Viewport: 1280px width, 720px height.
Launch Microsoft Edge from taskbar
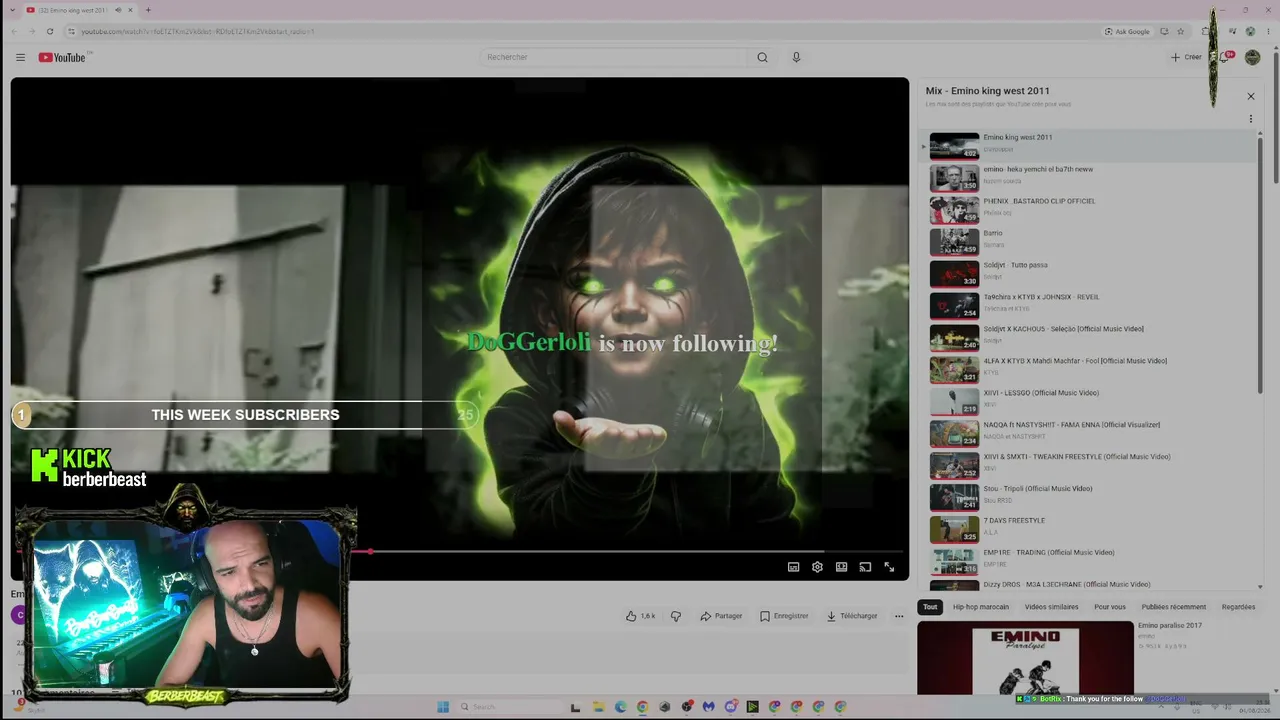(621, 707)
